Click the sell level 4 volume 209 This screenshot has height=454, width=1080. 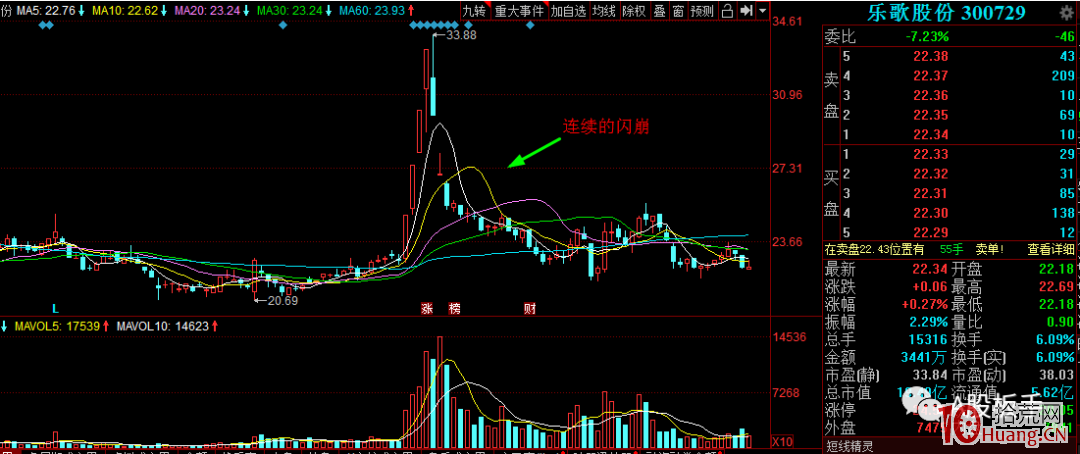click(x=1063, y=75)
